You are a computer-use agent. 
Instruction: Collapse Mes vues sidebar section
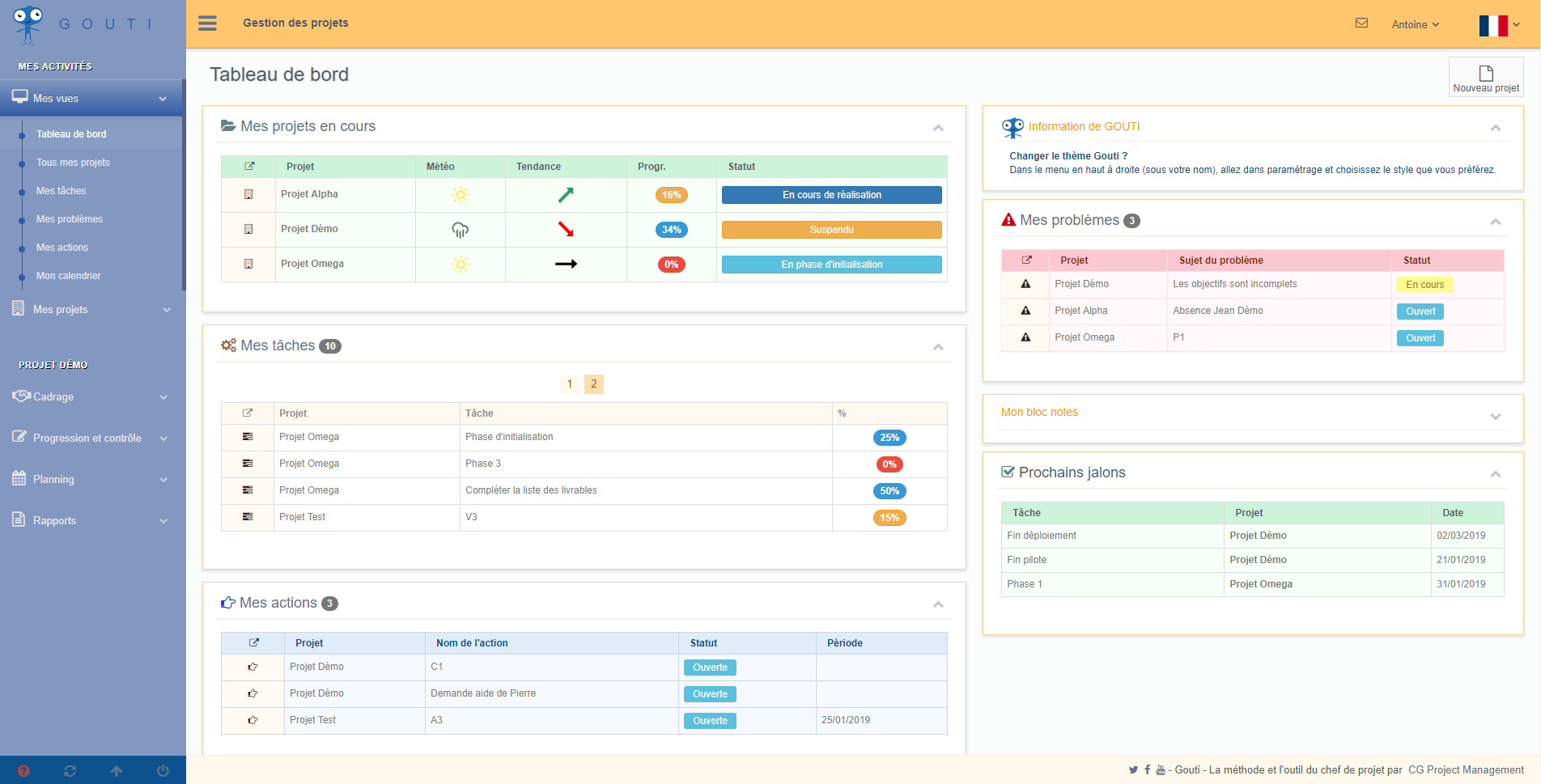91,98
